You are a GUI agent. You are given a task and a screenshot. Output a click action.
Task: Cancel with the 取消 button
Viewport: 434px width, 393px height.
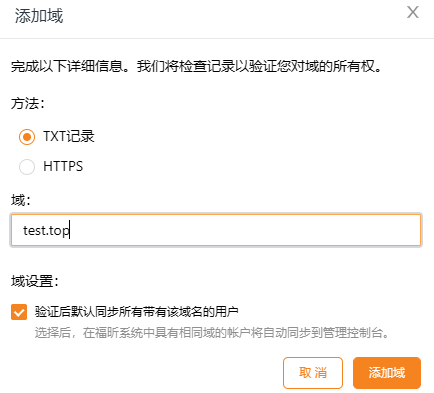313,373
